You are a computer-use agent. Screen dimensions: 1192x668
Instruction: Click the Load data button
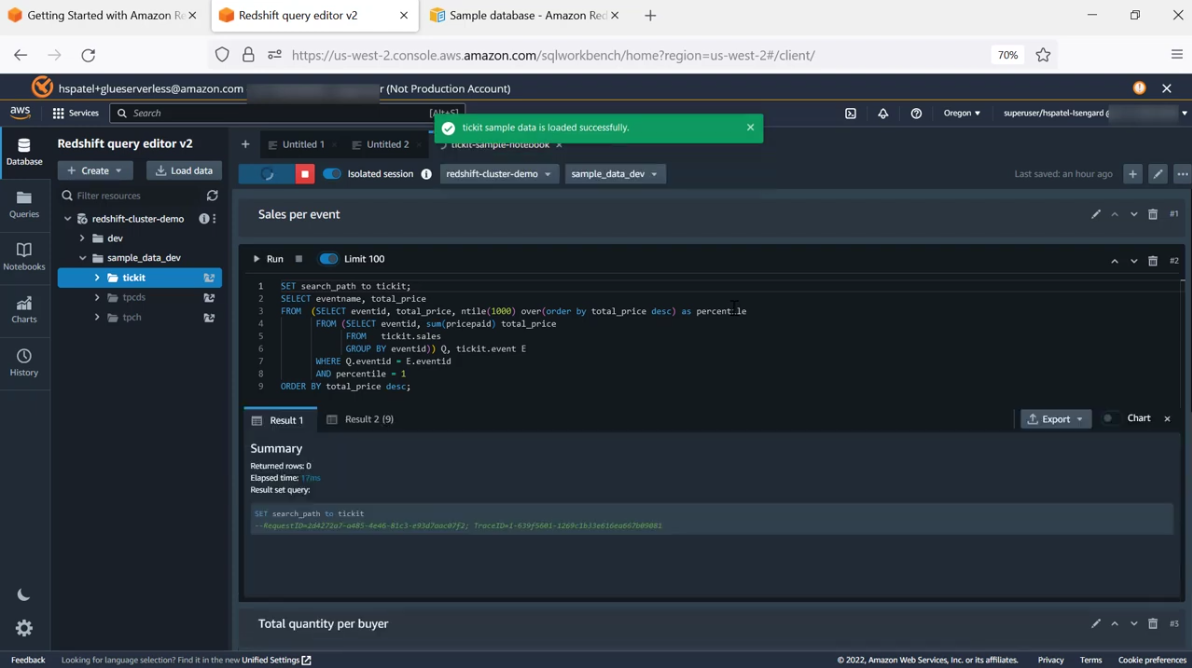(x=184, y=170)
